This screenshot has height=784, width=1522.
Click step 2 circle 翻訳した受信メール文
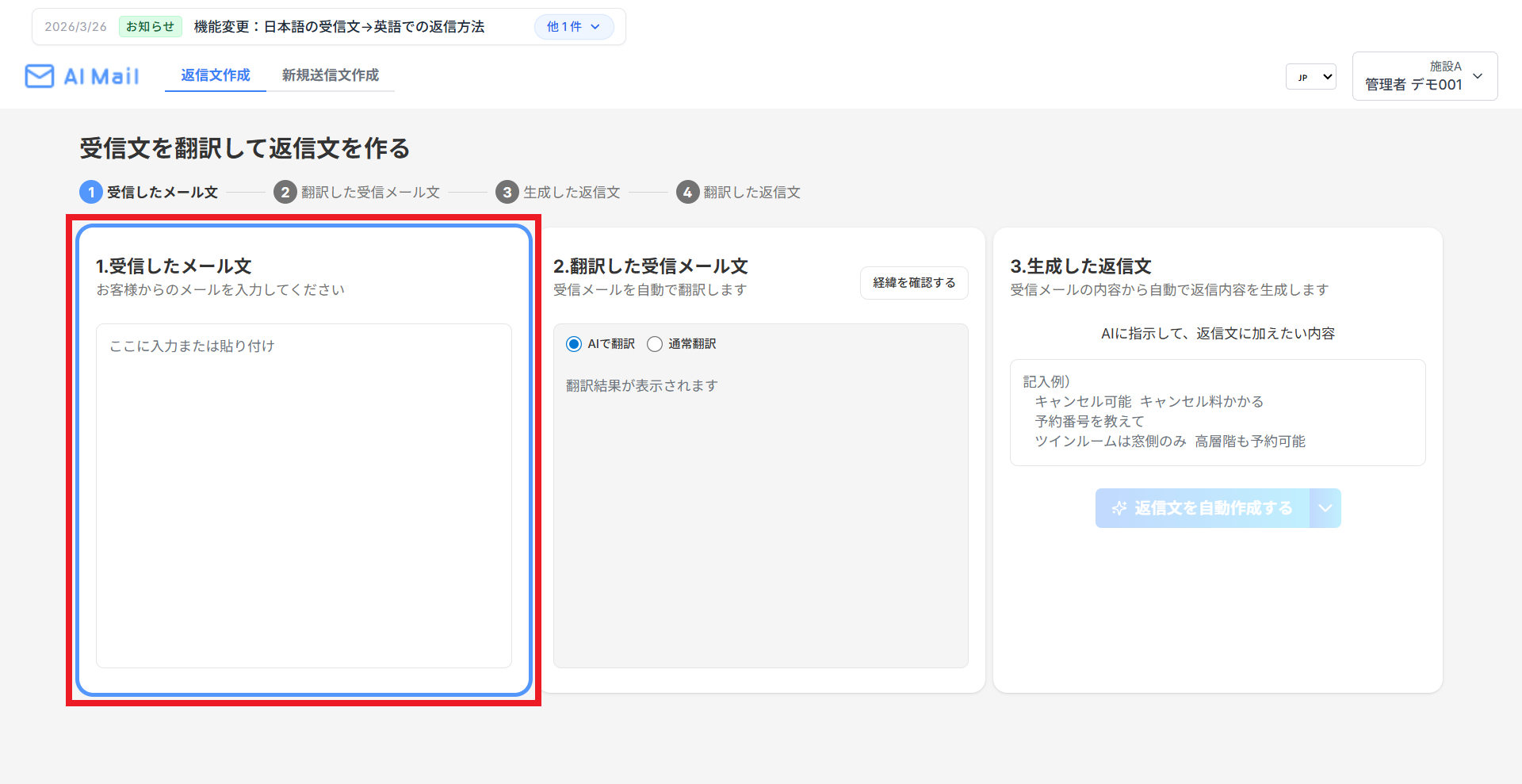(285, 192)
